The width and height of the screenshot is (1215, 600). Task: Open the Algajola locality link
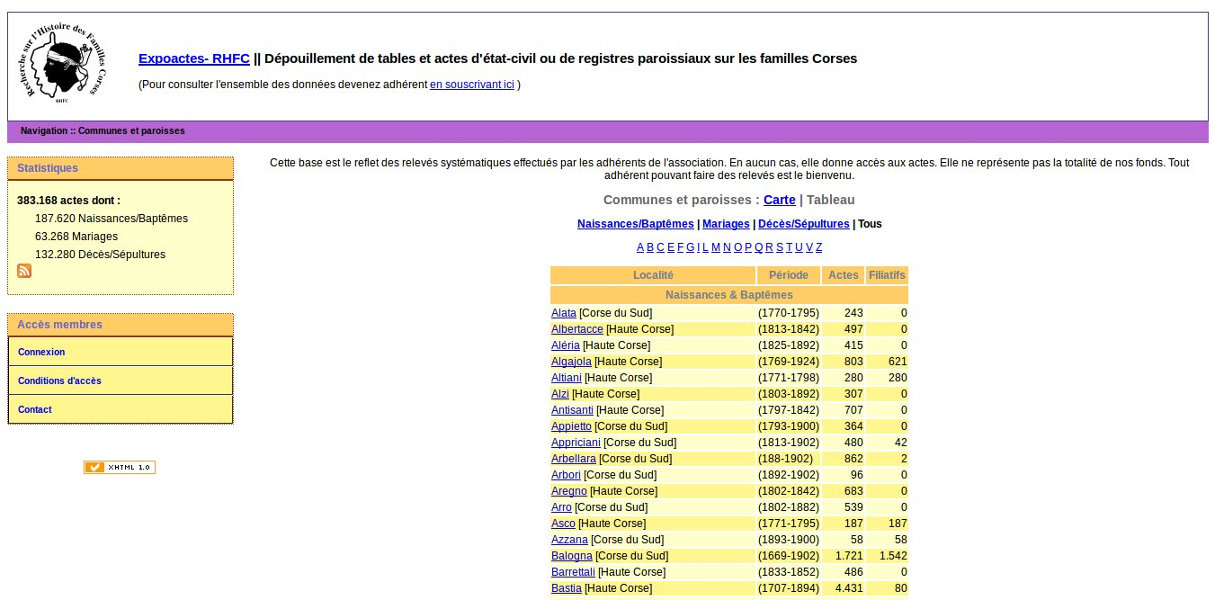tap(571, 361)
